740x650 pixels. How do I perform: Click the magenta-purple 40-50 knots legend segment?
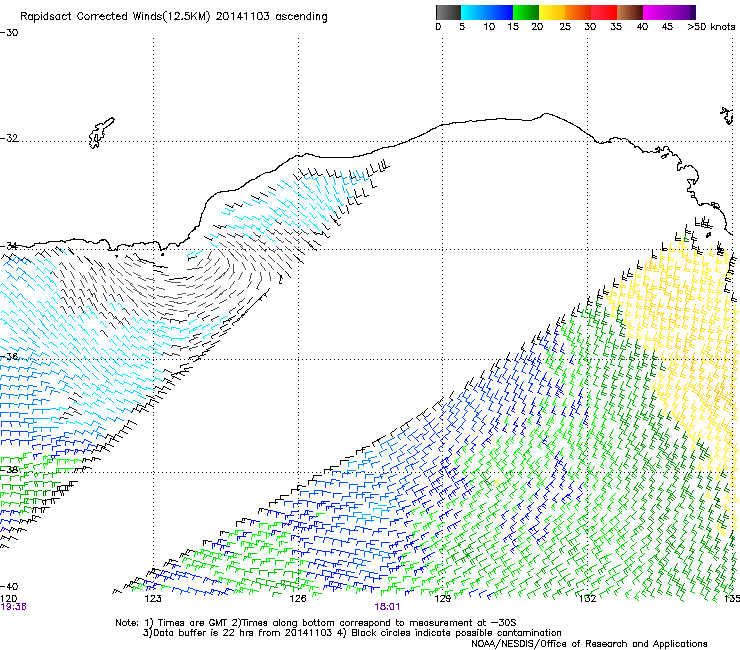(669, 12)
